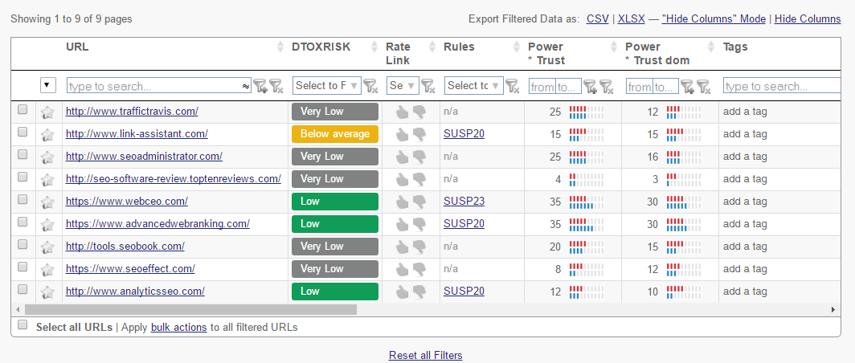Reset all Filters
The width and height of the screenshot is (855, 363).
425,355
